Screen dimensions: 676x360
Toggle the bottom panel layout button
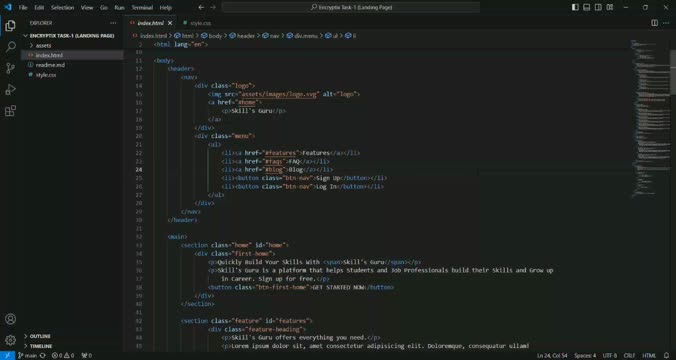click(587, 7)
